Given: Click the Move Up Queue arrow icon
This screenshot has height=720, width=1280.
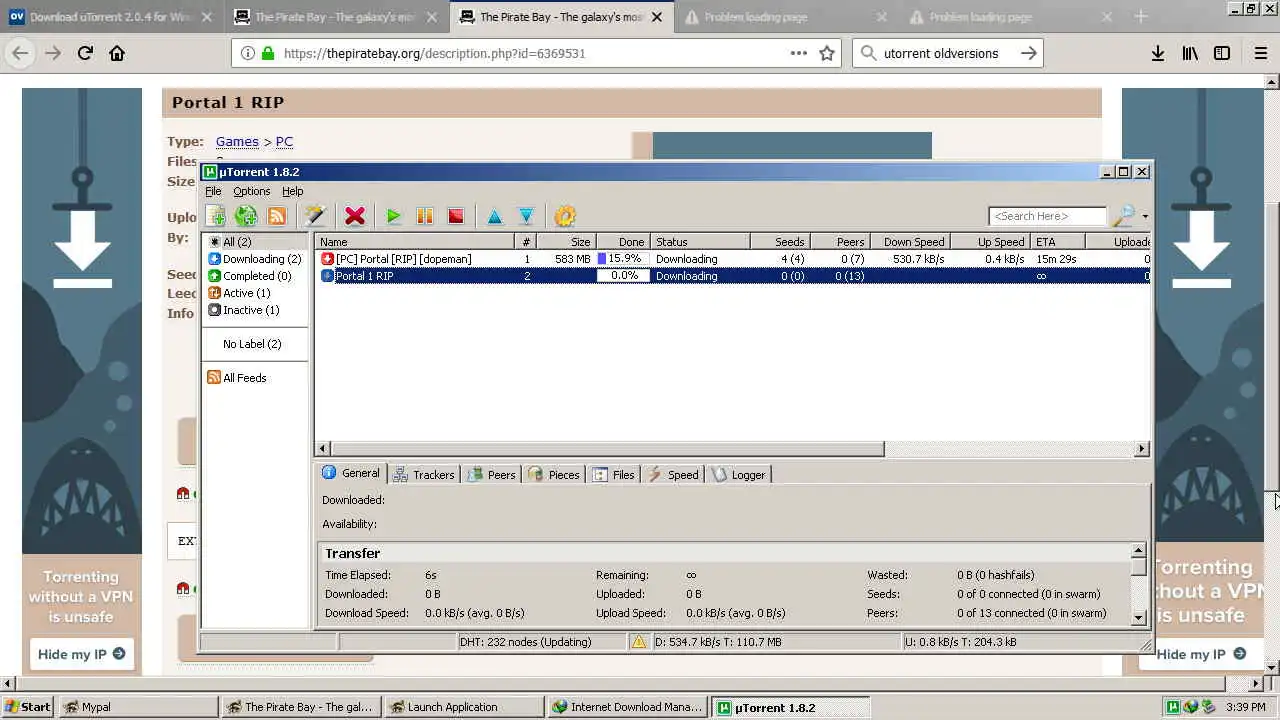Looking at the screenshot, I should click(x=494, y=216).
